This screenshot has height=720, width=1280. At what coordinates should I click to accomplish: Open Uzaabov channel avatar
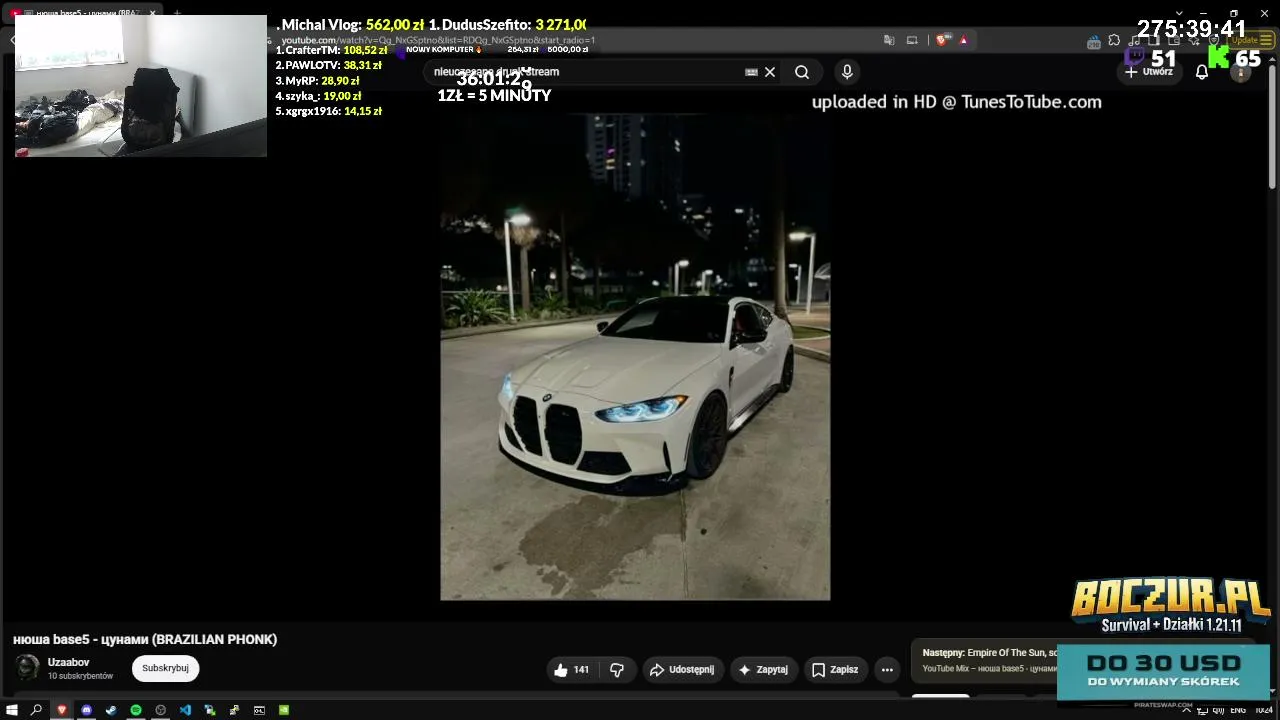(x=28, y=668)
